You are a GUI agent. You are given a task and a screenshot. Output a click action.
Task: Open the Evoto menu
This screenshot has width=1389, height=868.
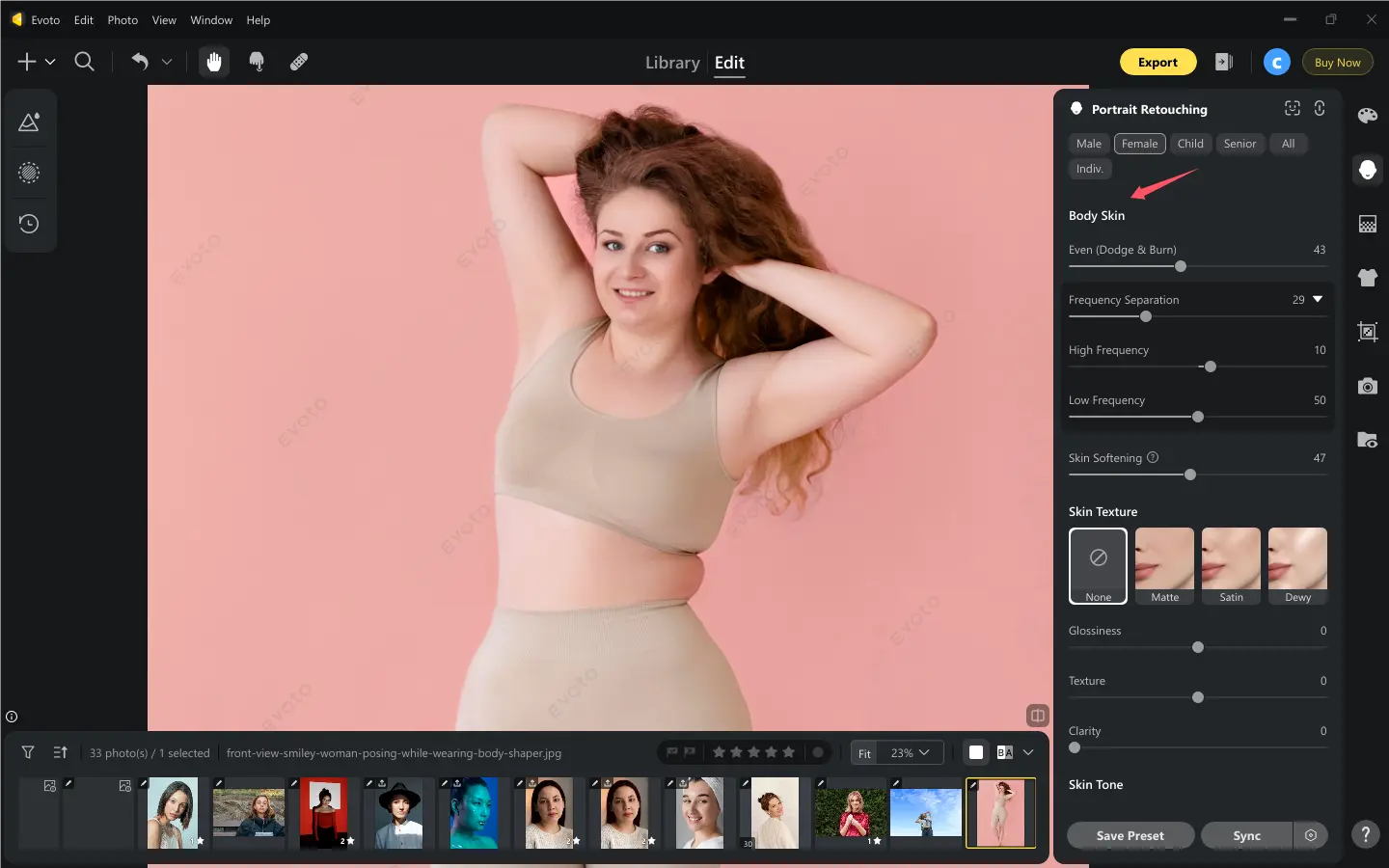(x=45, y=19)
